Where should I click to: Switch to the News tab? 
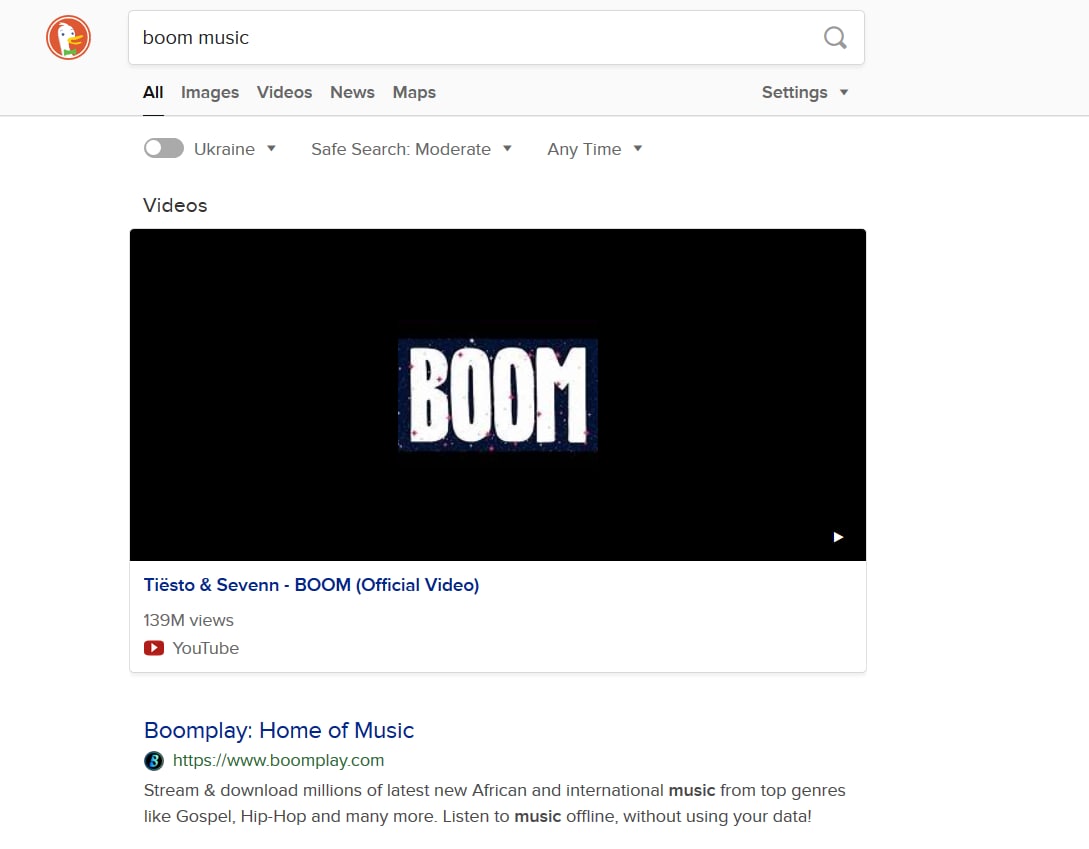(x=352, y=92)
